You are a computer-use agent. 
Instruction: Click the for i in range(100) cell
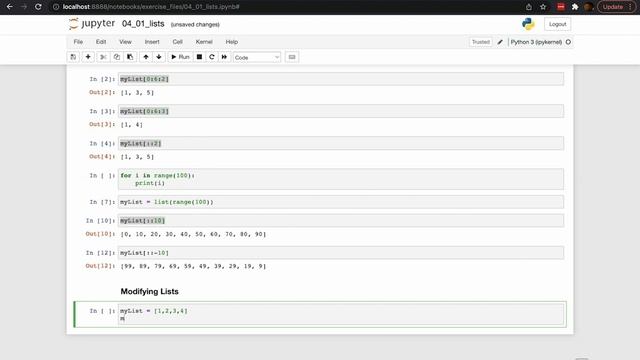click(341, 179)
